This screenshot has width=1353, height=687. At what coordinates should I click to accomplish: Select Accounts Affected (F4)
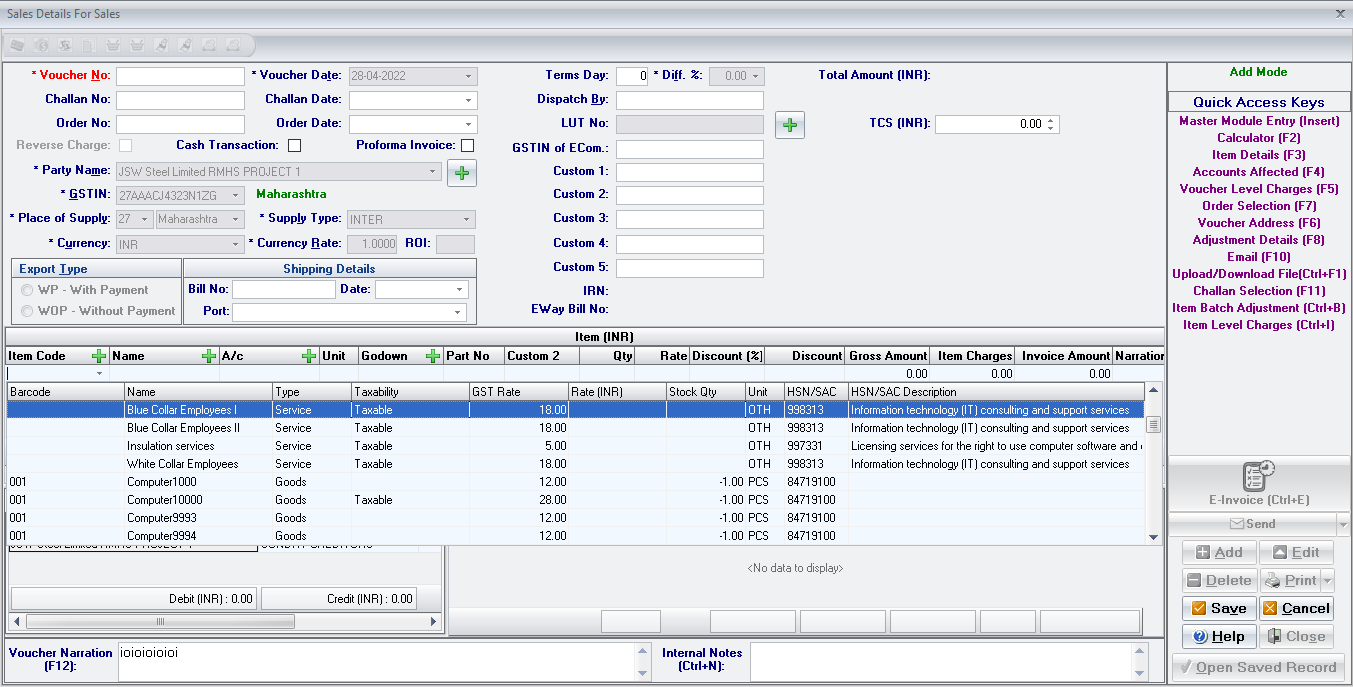pyautogui.click(x=1259, y=172)
